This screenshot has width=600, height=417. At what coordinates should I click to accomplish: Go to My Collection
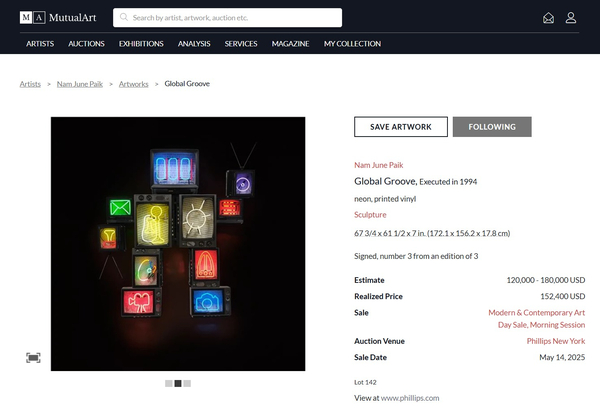tap(352, 44)
